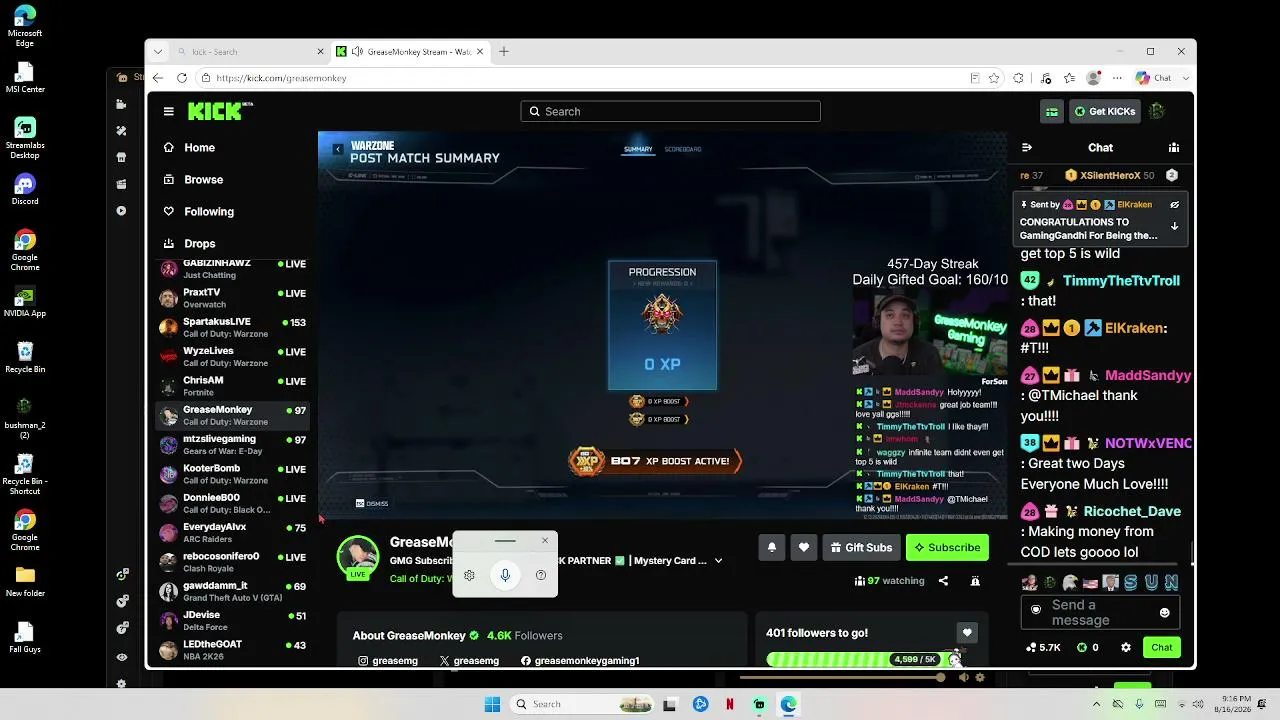Follow the channel with heart button
The image size is (1280, 720).
pos(804,548)
